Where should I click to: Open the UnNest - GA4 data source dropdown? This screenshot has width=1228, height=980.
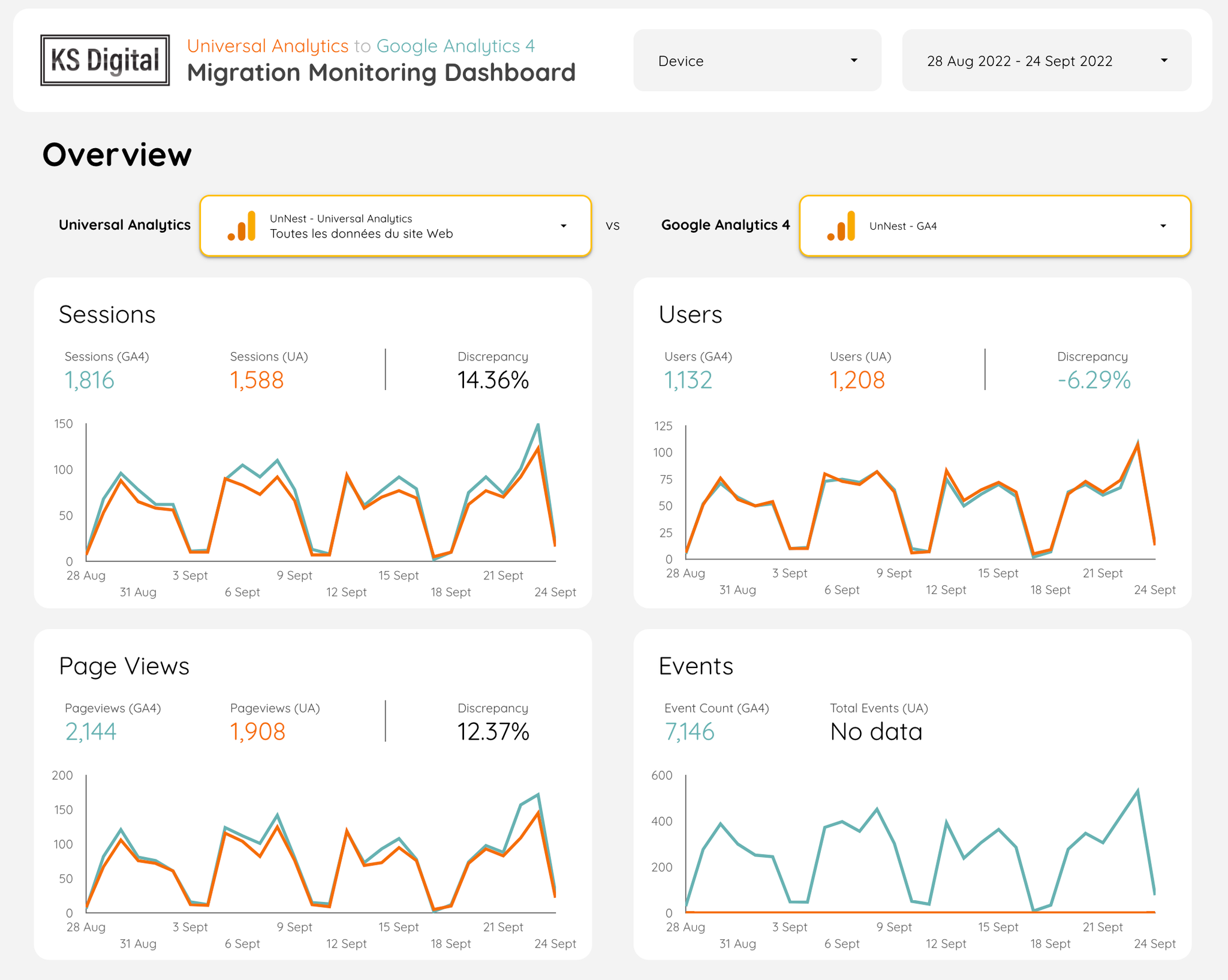coord(995,226)
